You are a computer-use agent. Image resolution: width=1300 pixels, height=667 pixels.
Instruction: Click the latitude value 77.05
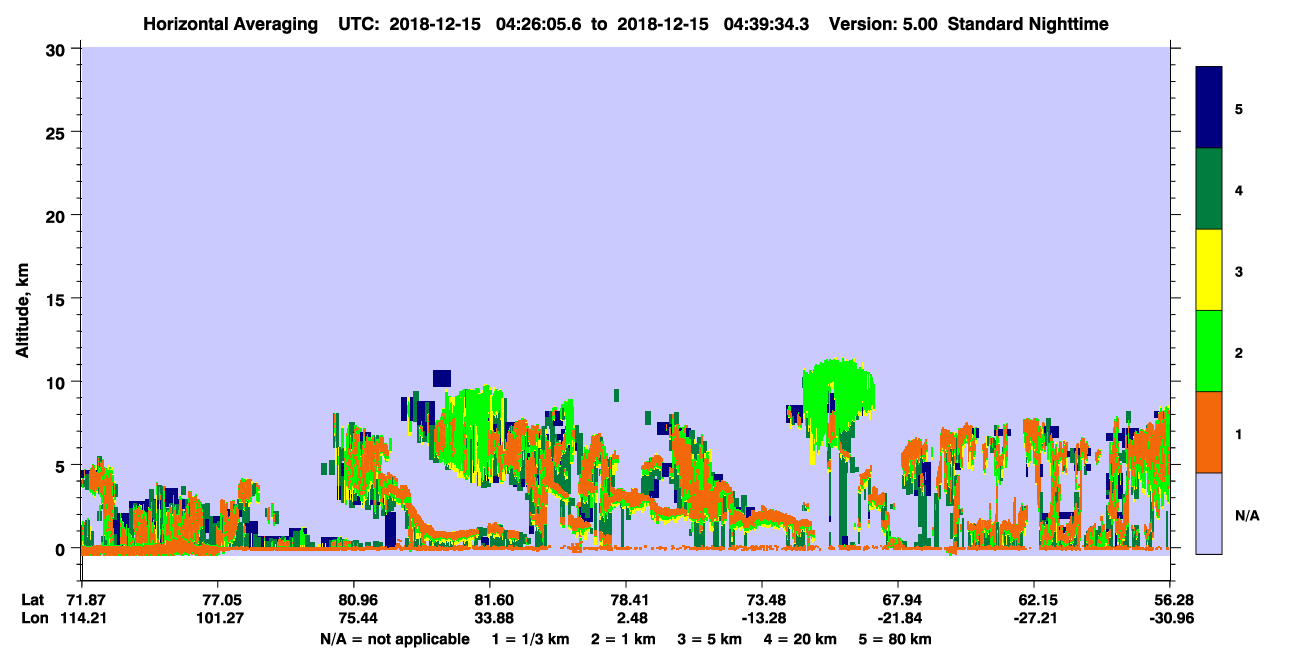click(x=218, y=600)
